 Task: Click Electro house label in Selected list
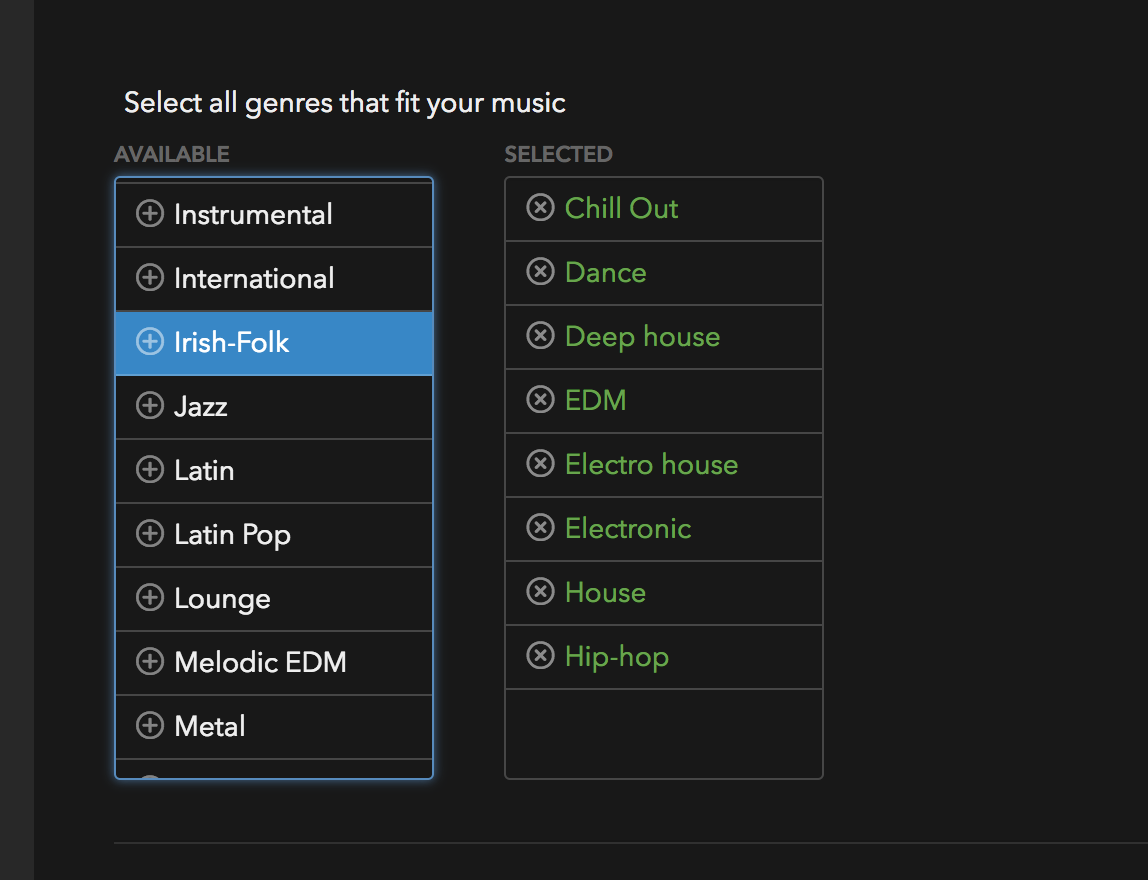click(652, 464)
